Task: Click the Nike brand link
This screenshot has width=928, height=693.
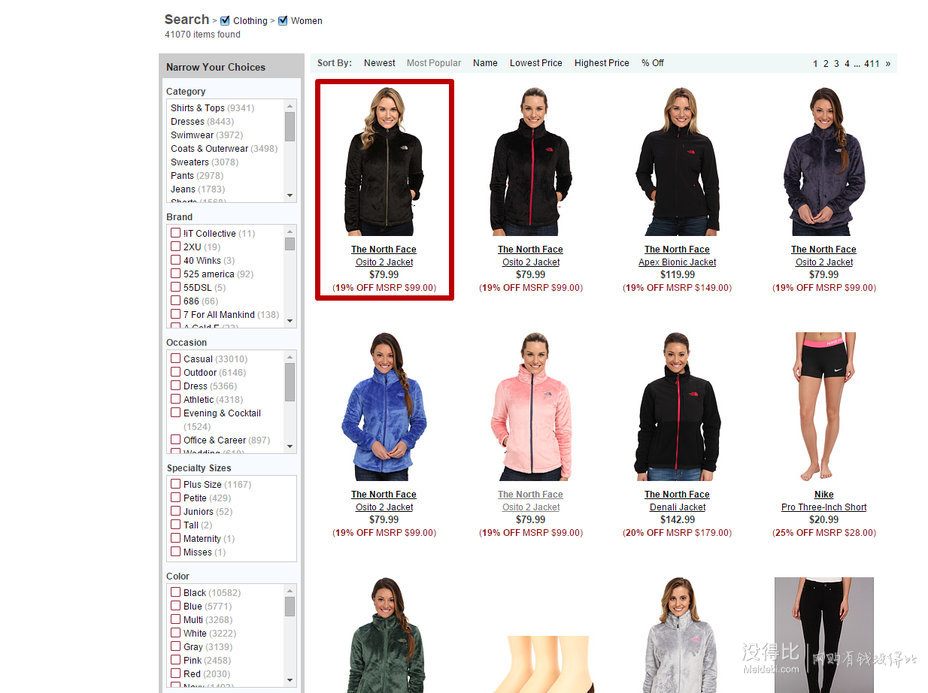Action: [x=824, y=494]
